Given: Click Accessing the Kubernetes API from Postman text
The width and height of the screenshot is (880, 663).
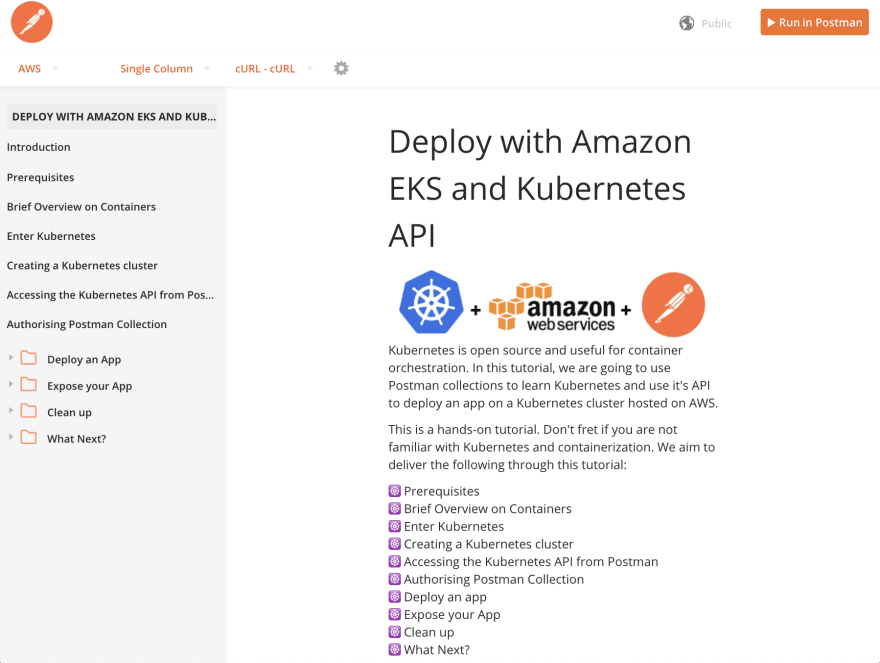Looking at the screenshot, I should coord(531,561).
